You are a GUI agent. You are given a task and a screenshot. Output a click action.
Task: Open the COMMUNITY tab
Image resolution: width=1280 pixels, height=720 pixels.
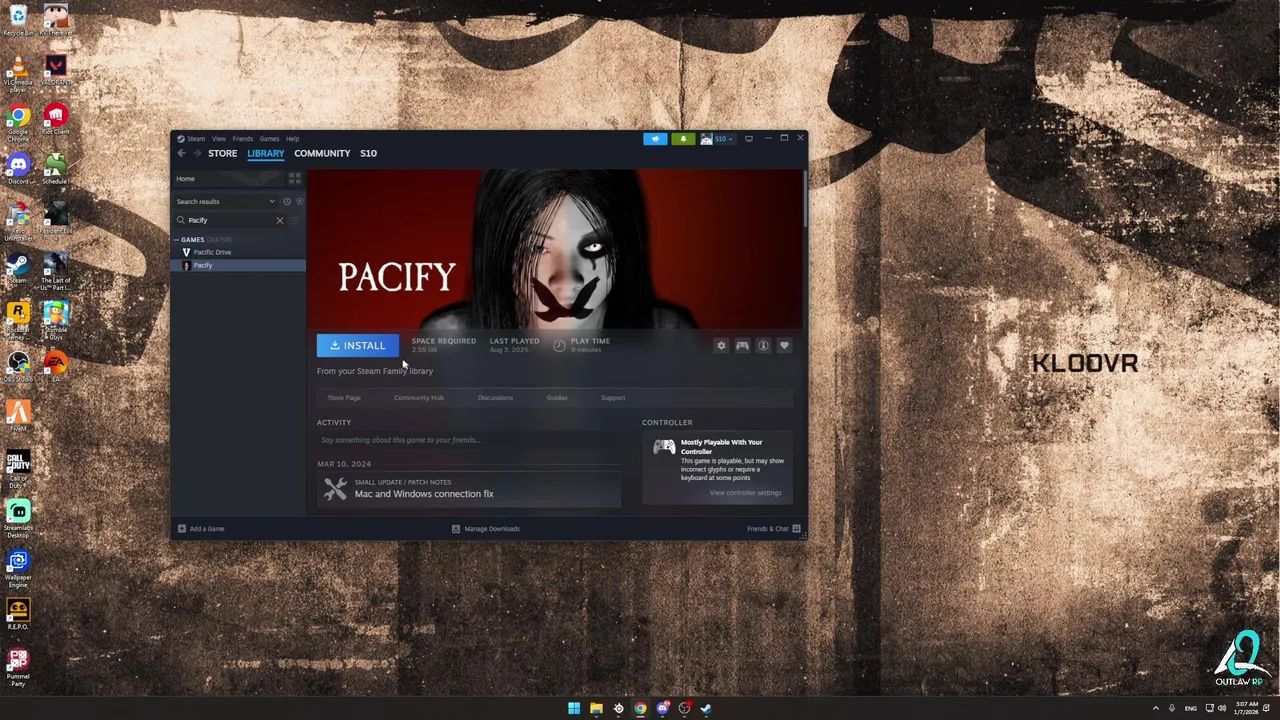(322, 153)
